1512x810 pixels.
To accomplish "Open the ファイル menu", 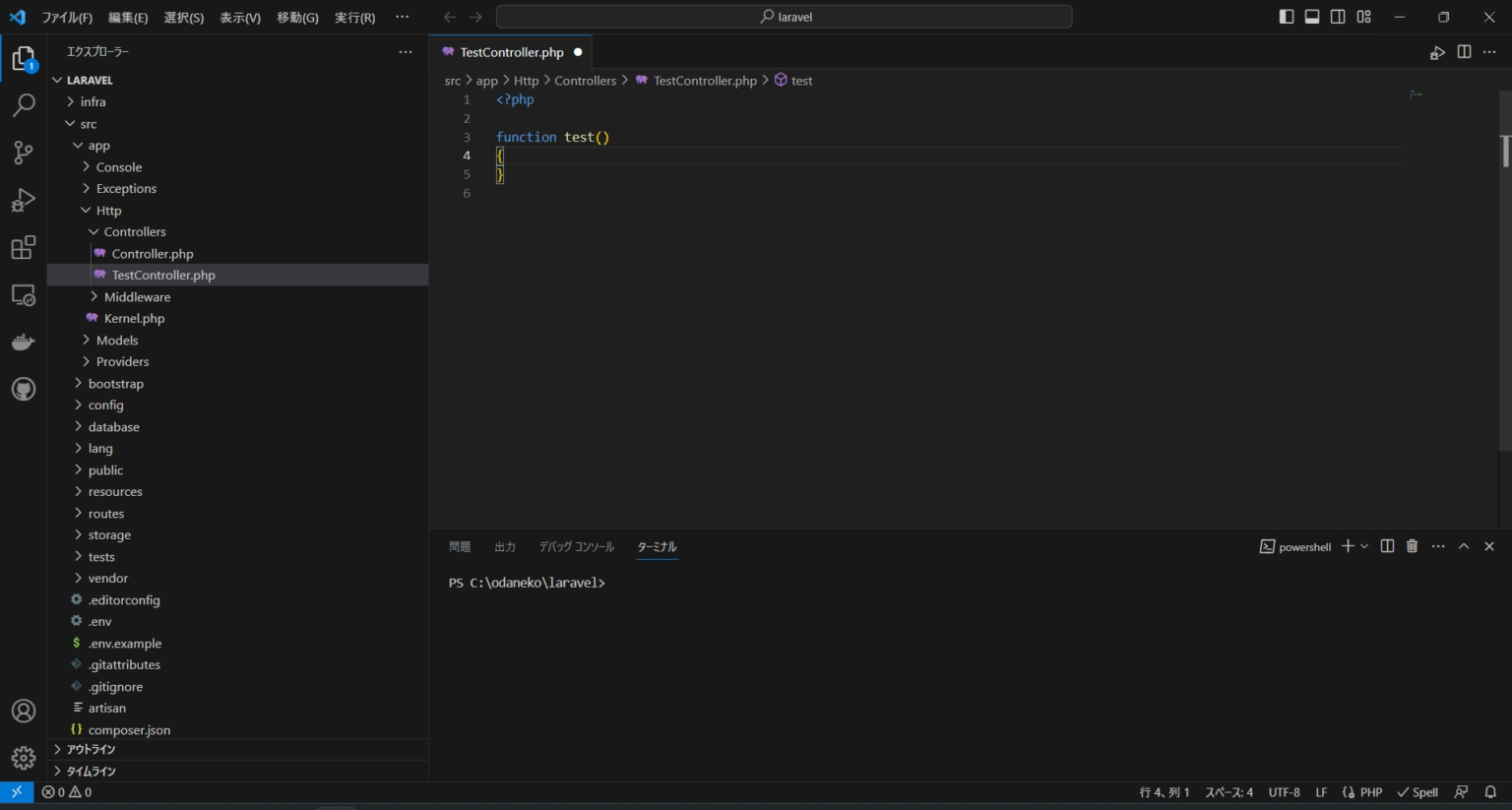I will [65, 17].
